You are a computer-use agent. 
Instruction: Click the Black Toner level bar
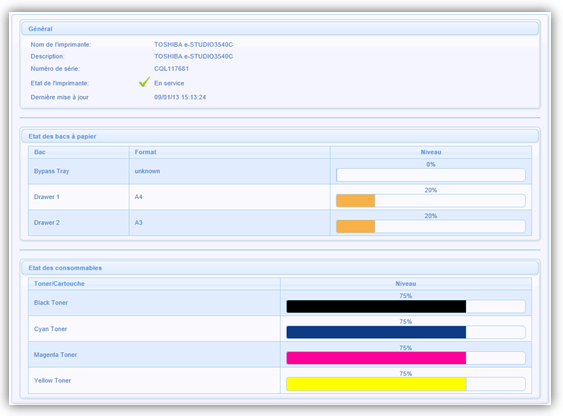(376, 307)
